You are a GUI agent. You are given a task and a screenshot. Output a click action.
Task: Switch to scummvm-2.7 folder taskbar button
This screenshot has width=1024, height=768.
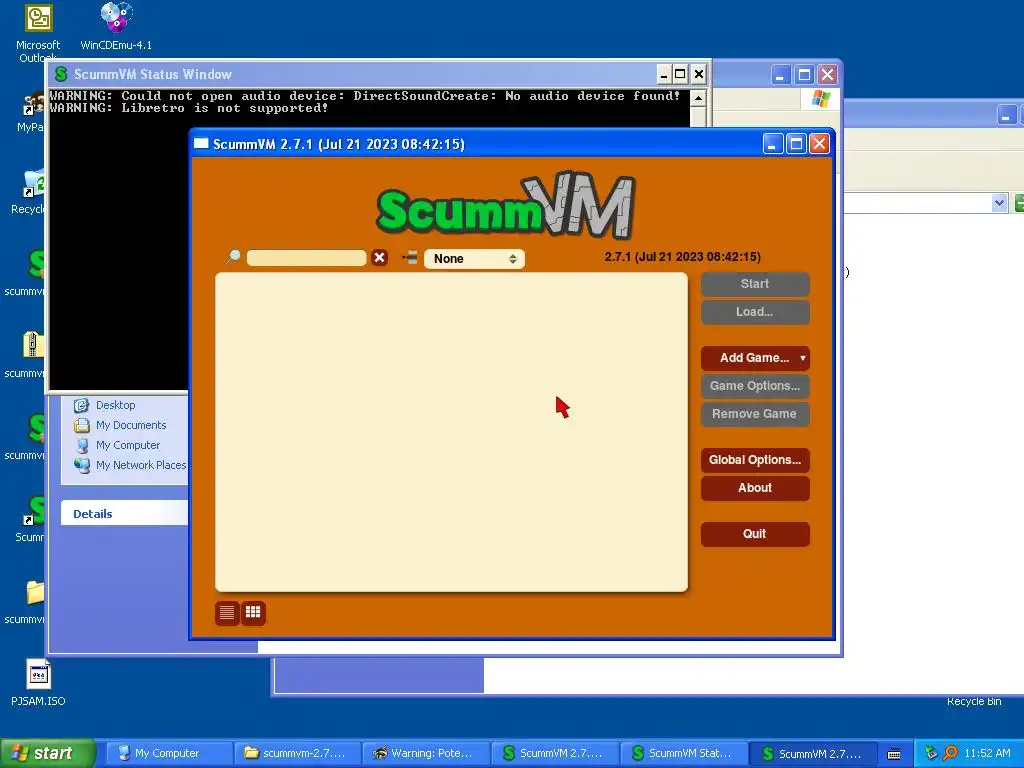click(x=298, y=753)
